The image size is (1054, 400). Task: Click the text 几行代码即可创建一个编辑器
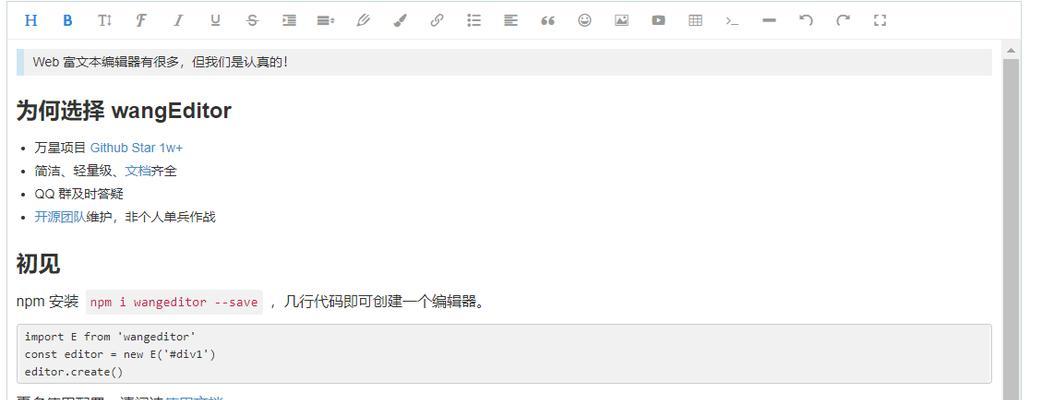(x=380, y=302)
